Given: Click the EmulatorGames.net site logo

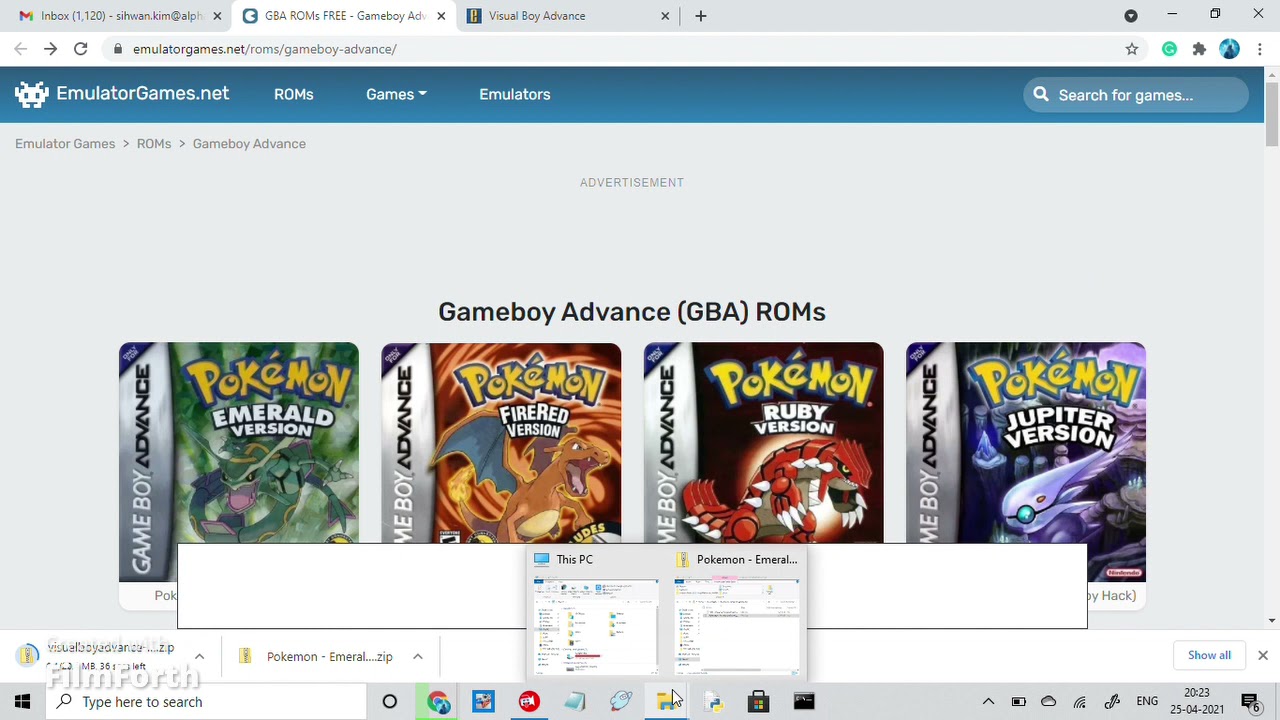Looking at the screenshot, I should pos(122,94).
